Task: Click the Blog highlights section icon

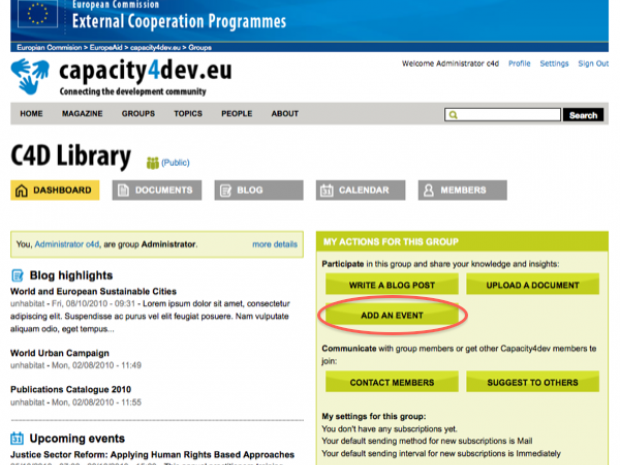Action: click(17, 275)
